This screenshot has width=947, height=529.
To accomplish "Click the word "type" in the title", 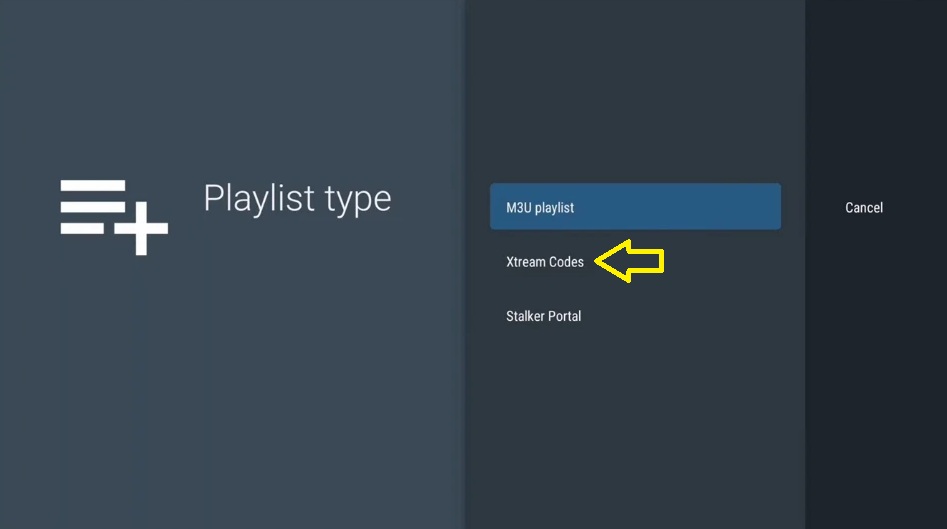I will tap(358, 201).
